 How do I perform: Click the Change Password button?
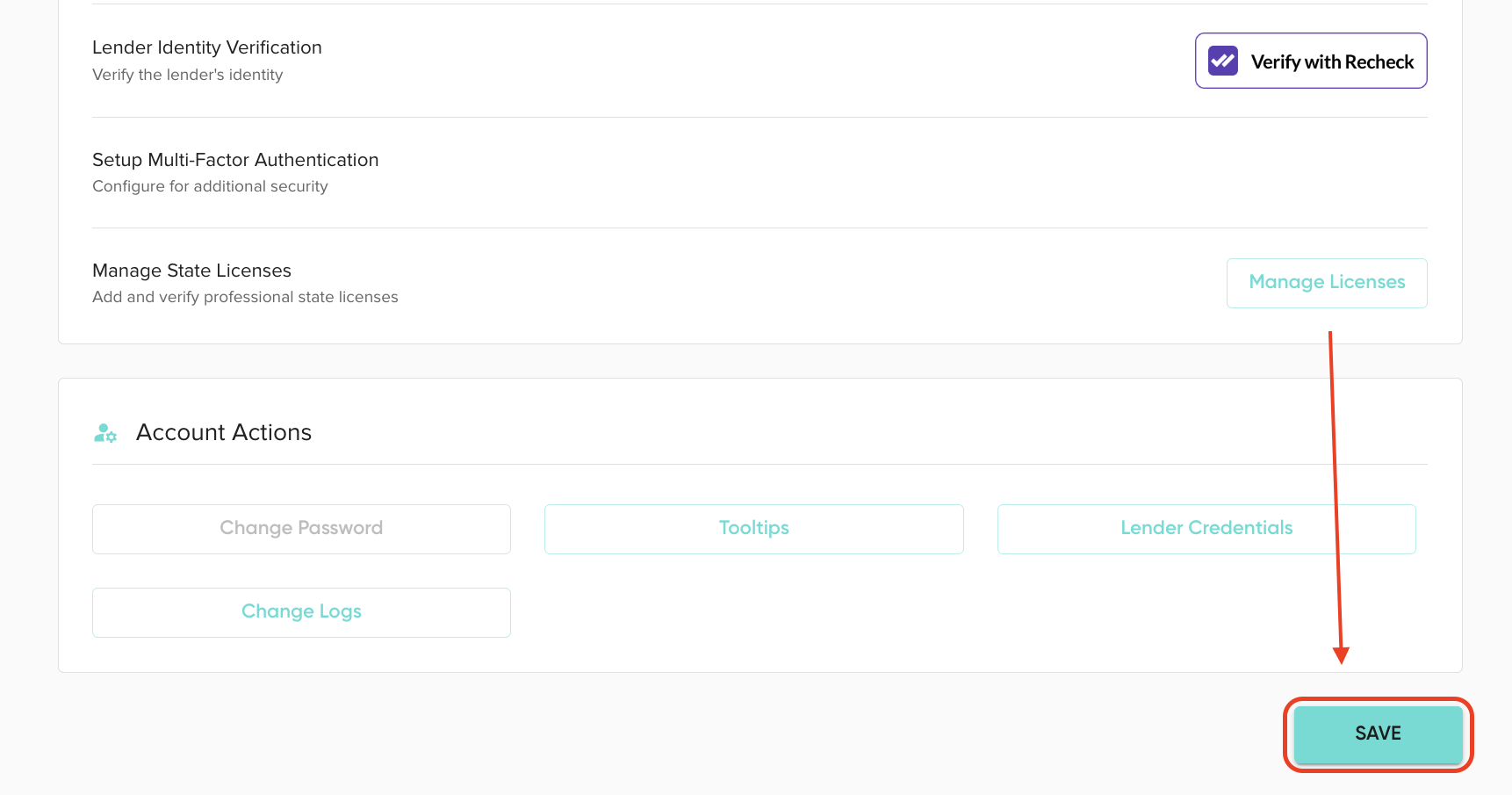point(301,529)
